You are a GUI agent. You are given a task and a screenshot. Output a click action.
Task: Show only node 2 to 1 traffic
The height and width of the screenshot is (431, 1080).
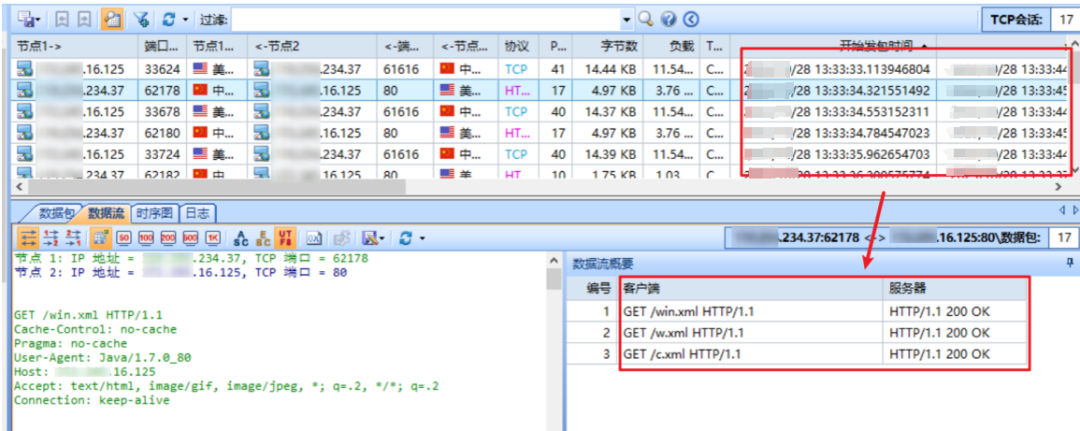[72, 238]
